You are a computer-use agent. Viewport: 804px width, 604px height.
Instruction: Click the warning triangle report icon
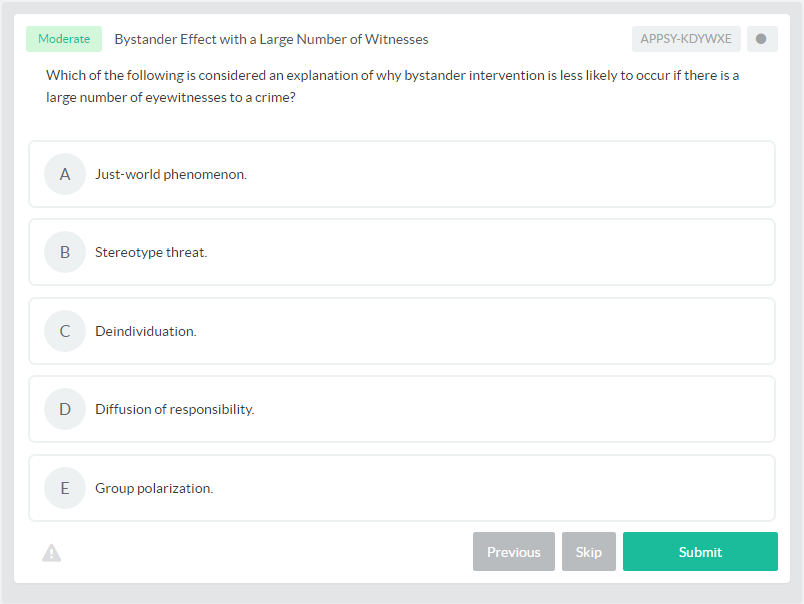coord(51,553)
